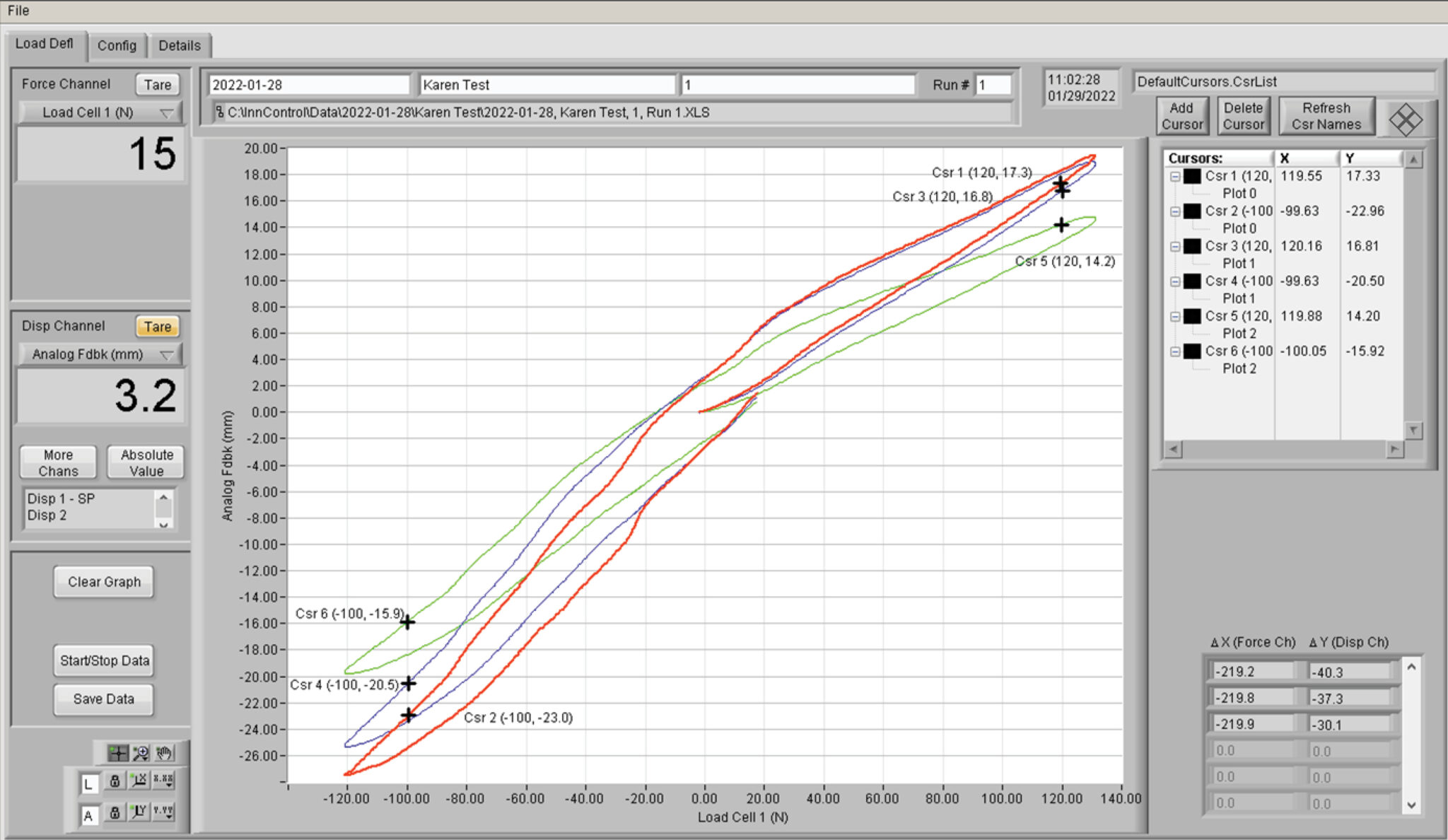Image resolution: width=1448 pixels, height=840 pixels.
Task: Switch to the Config tab
Action: click(117, 46)
